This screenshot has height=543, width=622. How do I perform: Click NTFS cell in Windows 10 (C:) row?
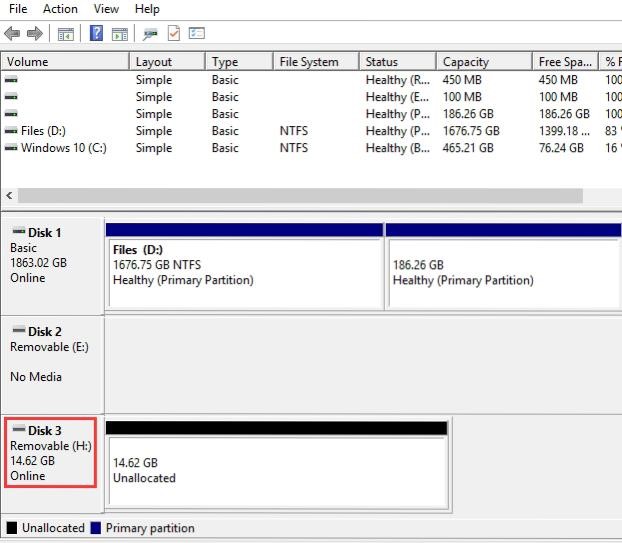[294, 148]
